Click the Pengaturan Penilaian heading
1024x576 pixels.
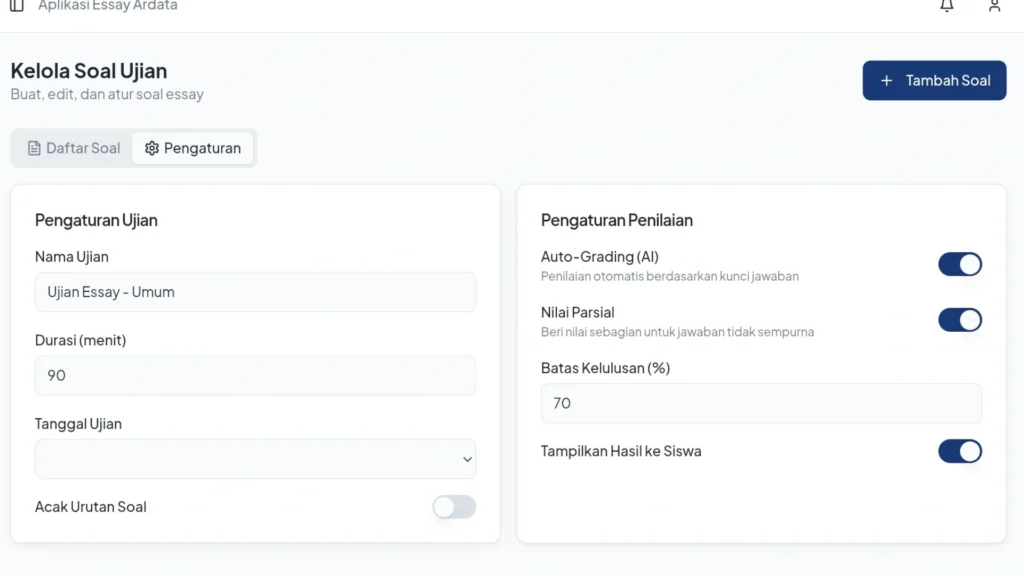[x=616, y=220]
